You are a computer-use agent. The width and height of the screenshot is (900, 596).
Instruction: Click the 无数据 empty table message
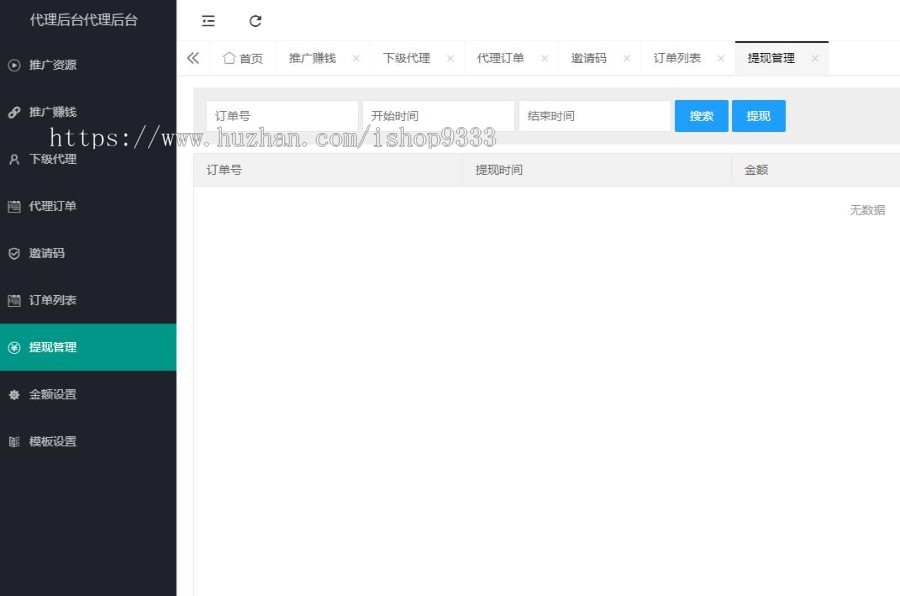point(867,210)
